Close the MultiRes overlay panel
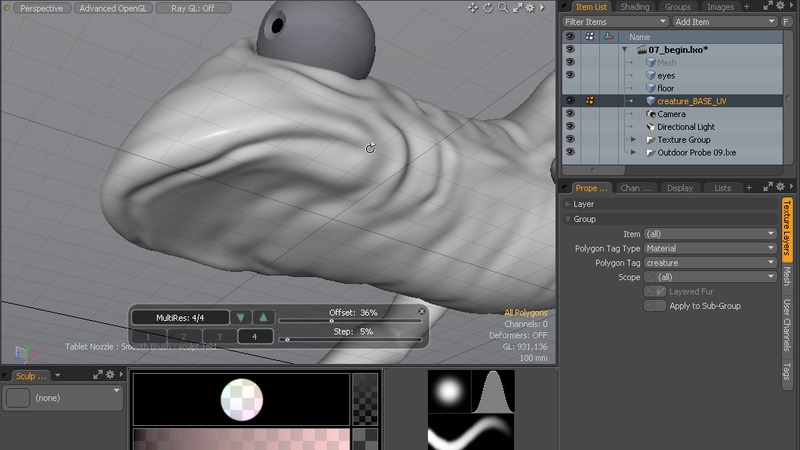 coord(421,311)
